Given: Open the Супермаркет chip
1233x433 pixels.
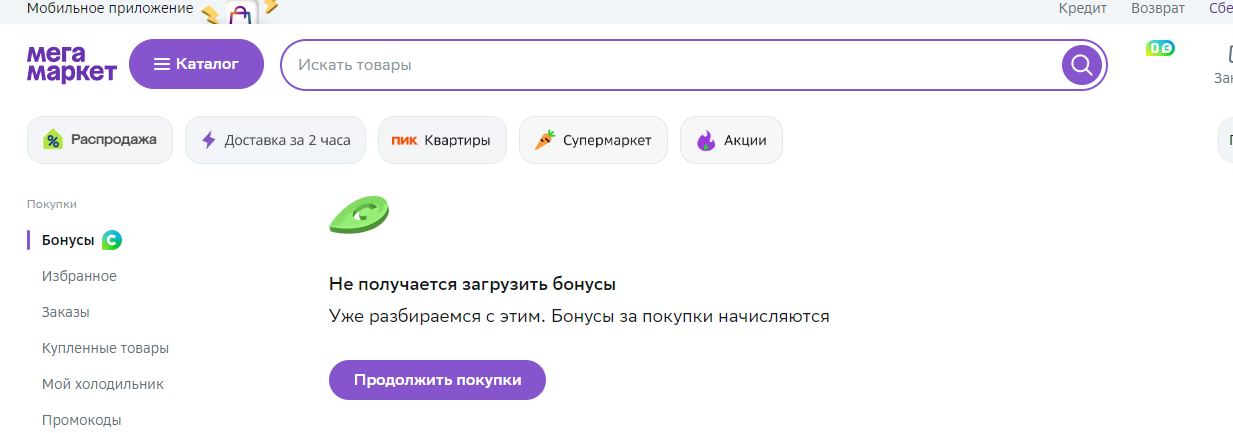Looking at the screenshot, I should tap(593, 140).
